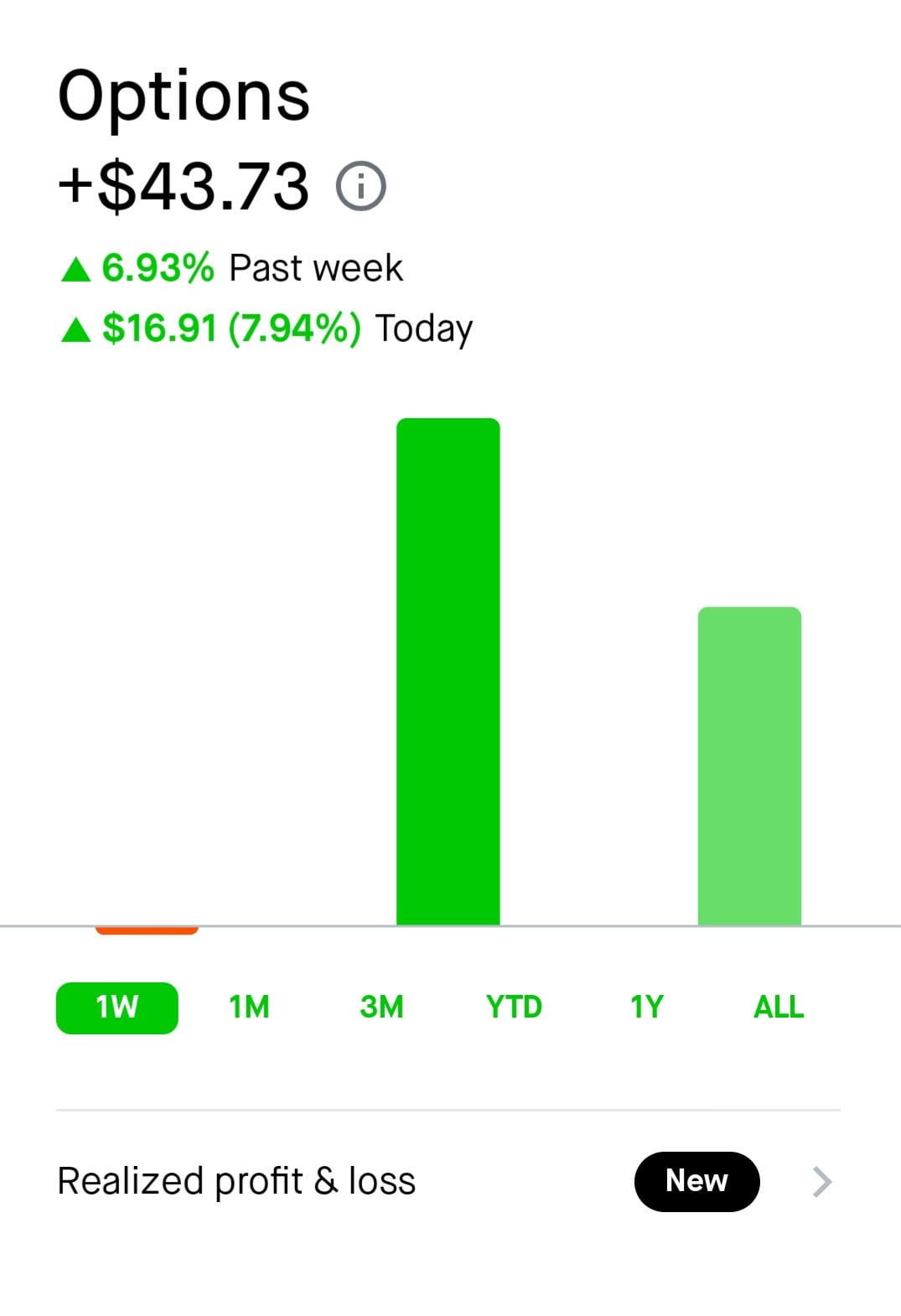Screen dimensions: 901x1316
Task: Tap the 6.93% weekly percentage
Action: (158, 268)
